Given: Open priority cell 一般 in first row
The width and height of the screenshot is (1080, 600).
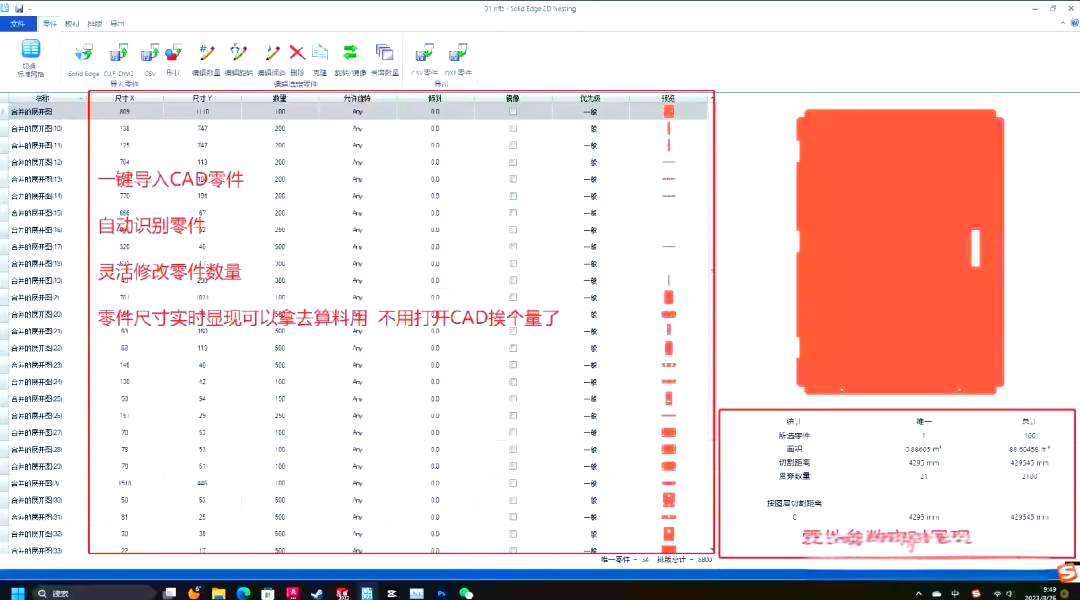Looking at the screenshot, I should pos(590,112).
